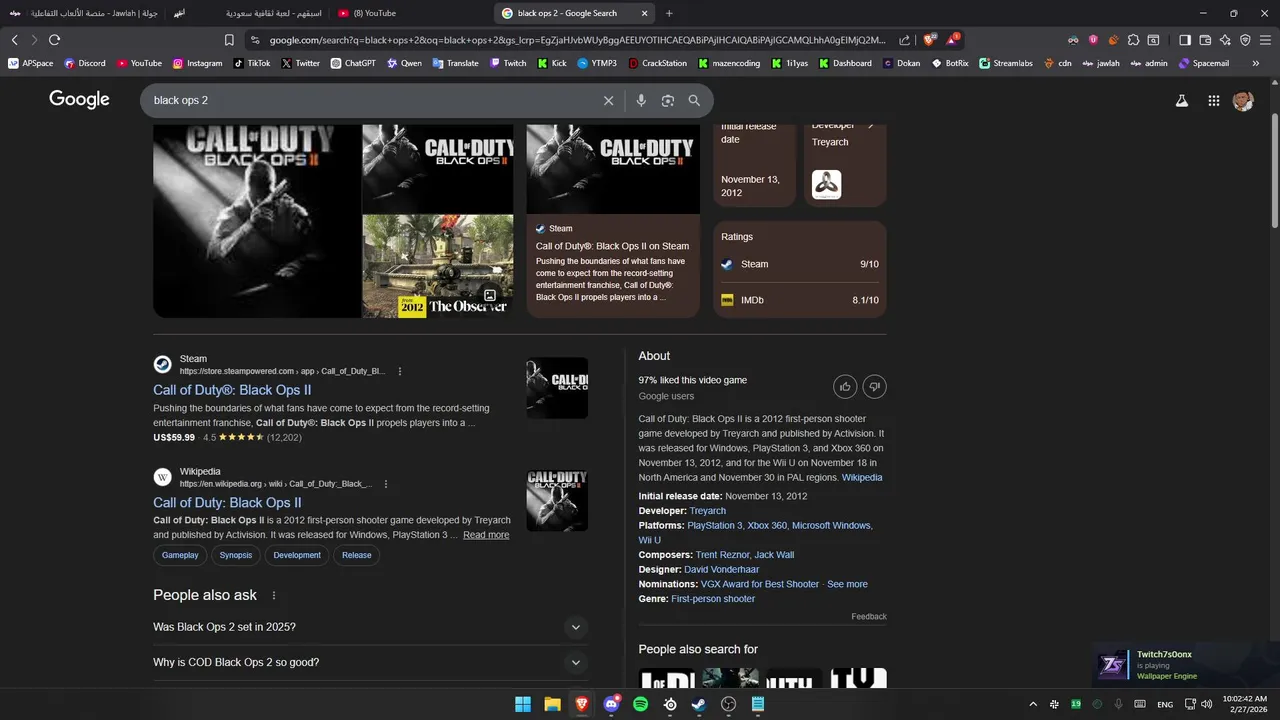Select the Development chip
This screenshot has width=1280, height=720.
(297, 555)
